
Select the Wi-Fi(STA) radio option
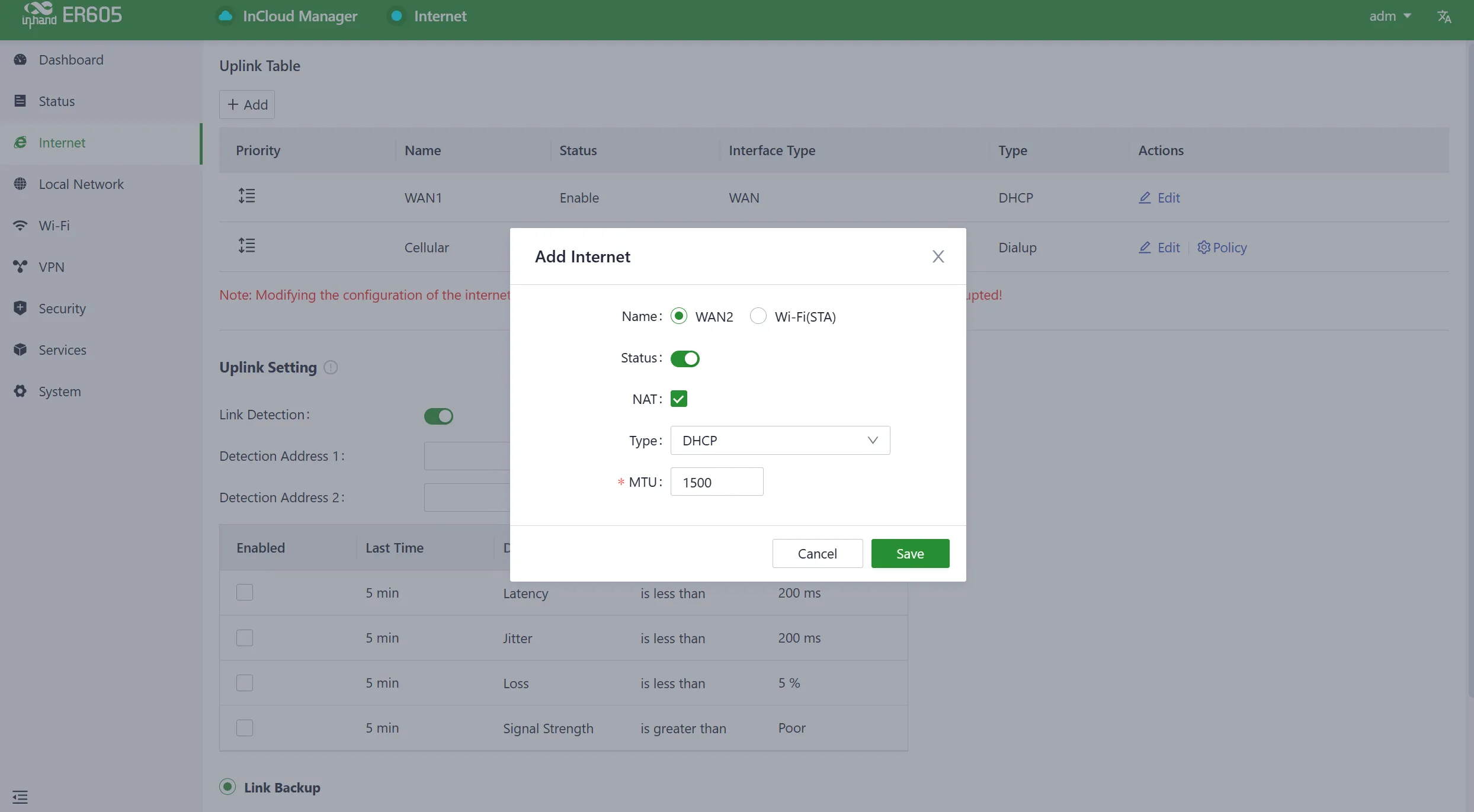pos(758,316)
